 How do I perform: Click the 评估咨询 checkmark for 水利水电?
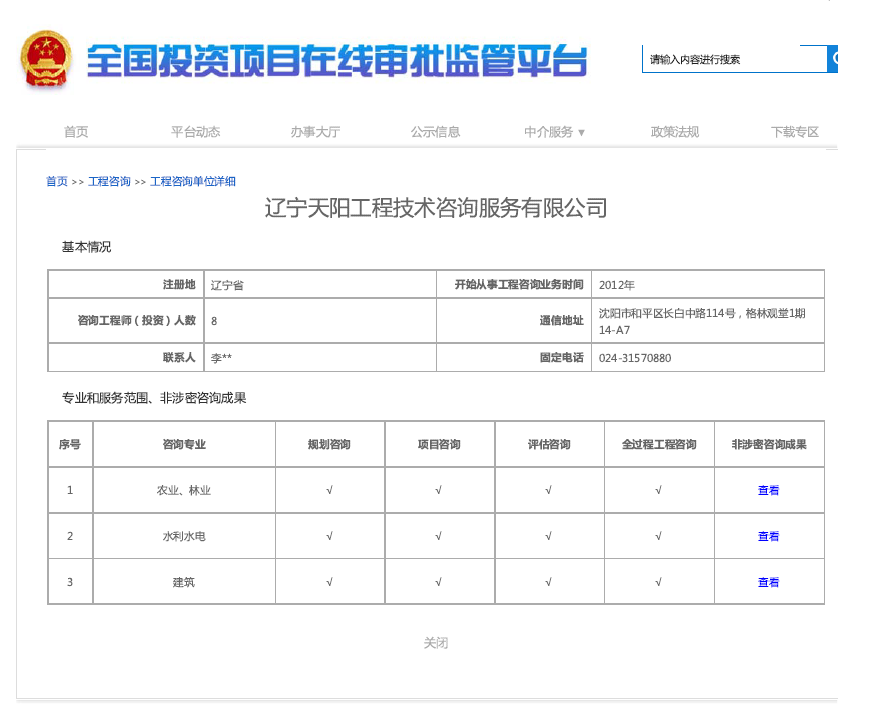(x=548, y=536)
